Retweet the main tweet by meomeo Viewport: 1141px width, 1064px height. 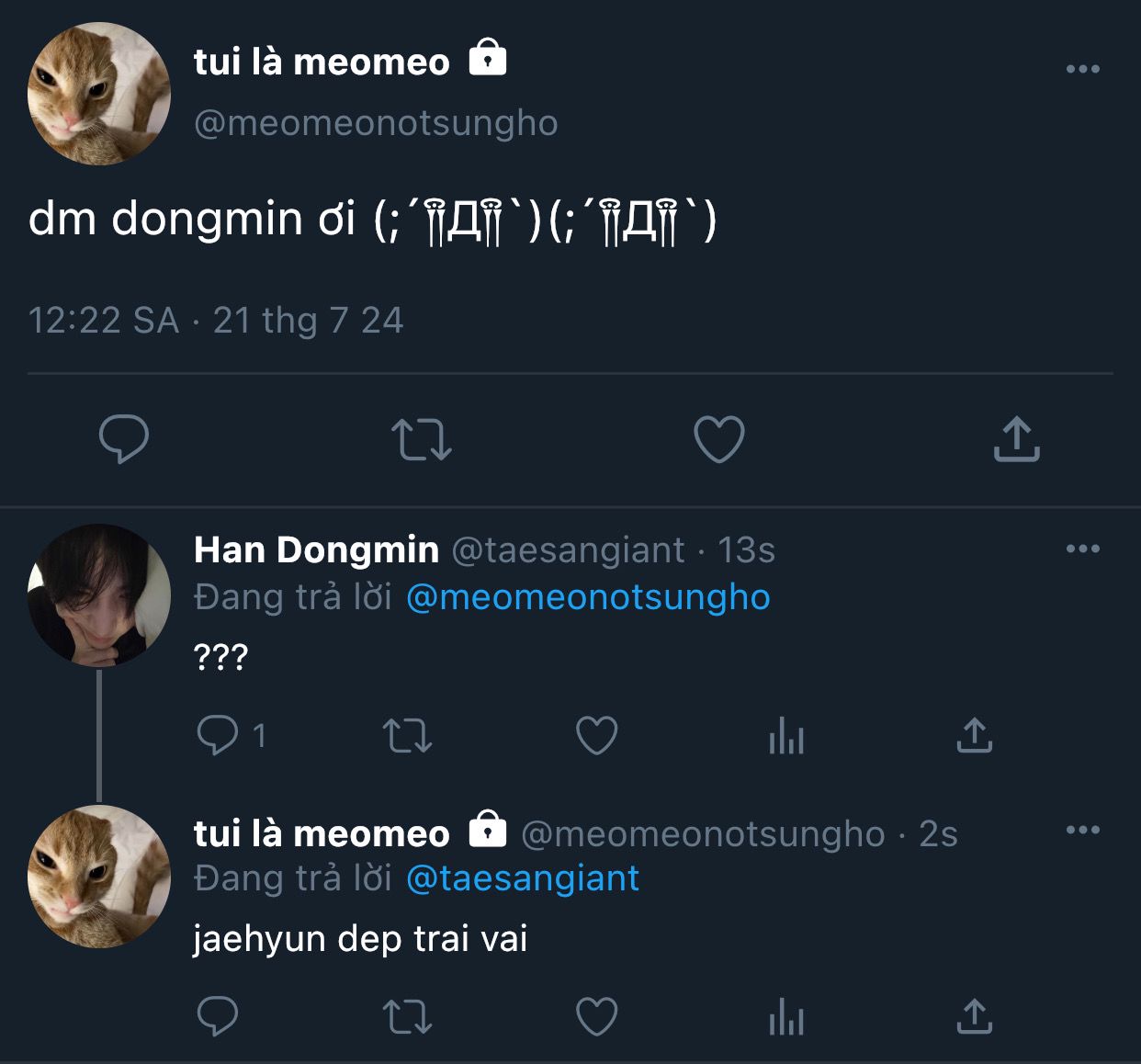421,438
